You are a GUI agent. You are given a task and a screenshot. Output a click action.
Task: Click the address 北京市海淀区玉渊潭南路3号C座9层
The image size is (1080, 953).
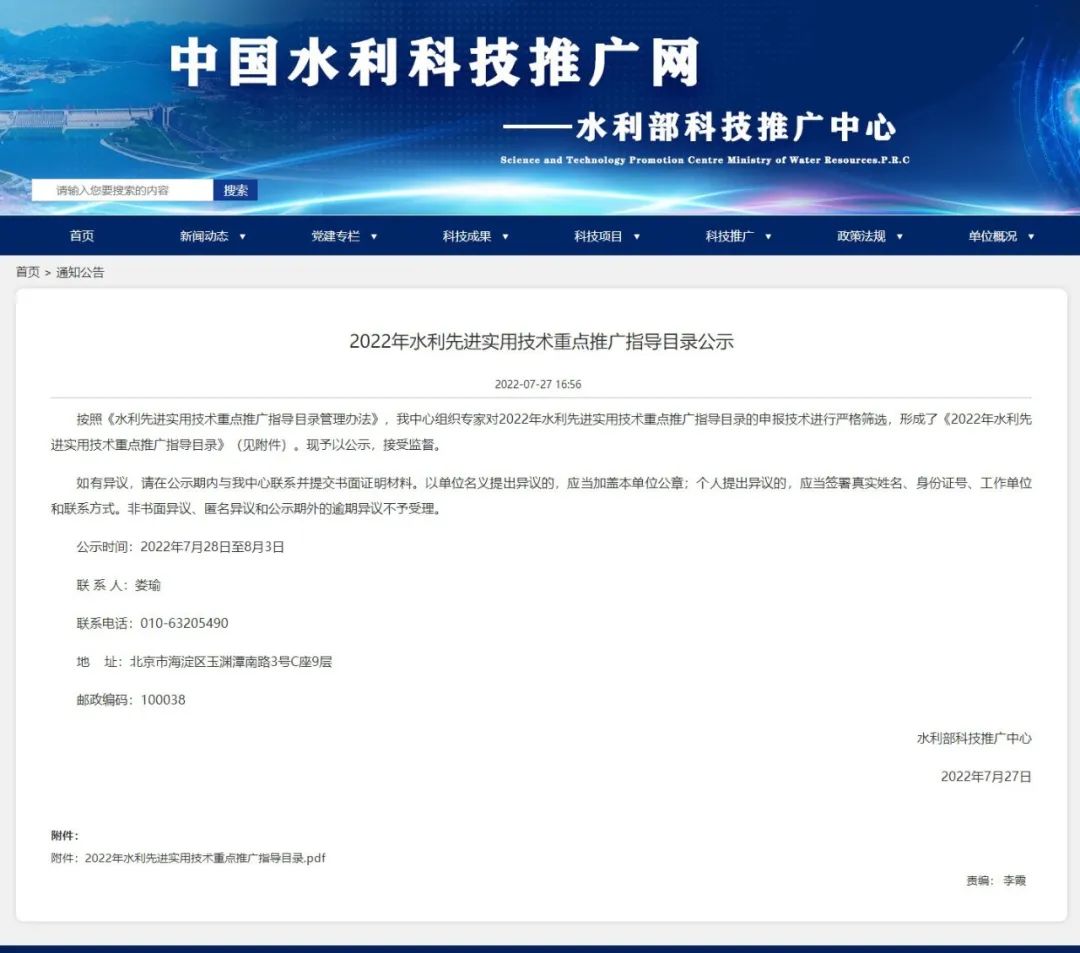click(231, 662)
